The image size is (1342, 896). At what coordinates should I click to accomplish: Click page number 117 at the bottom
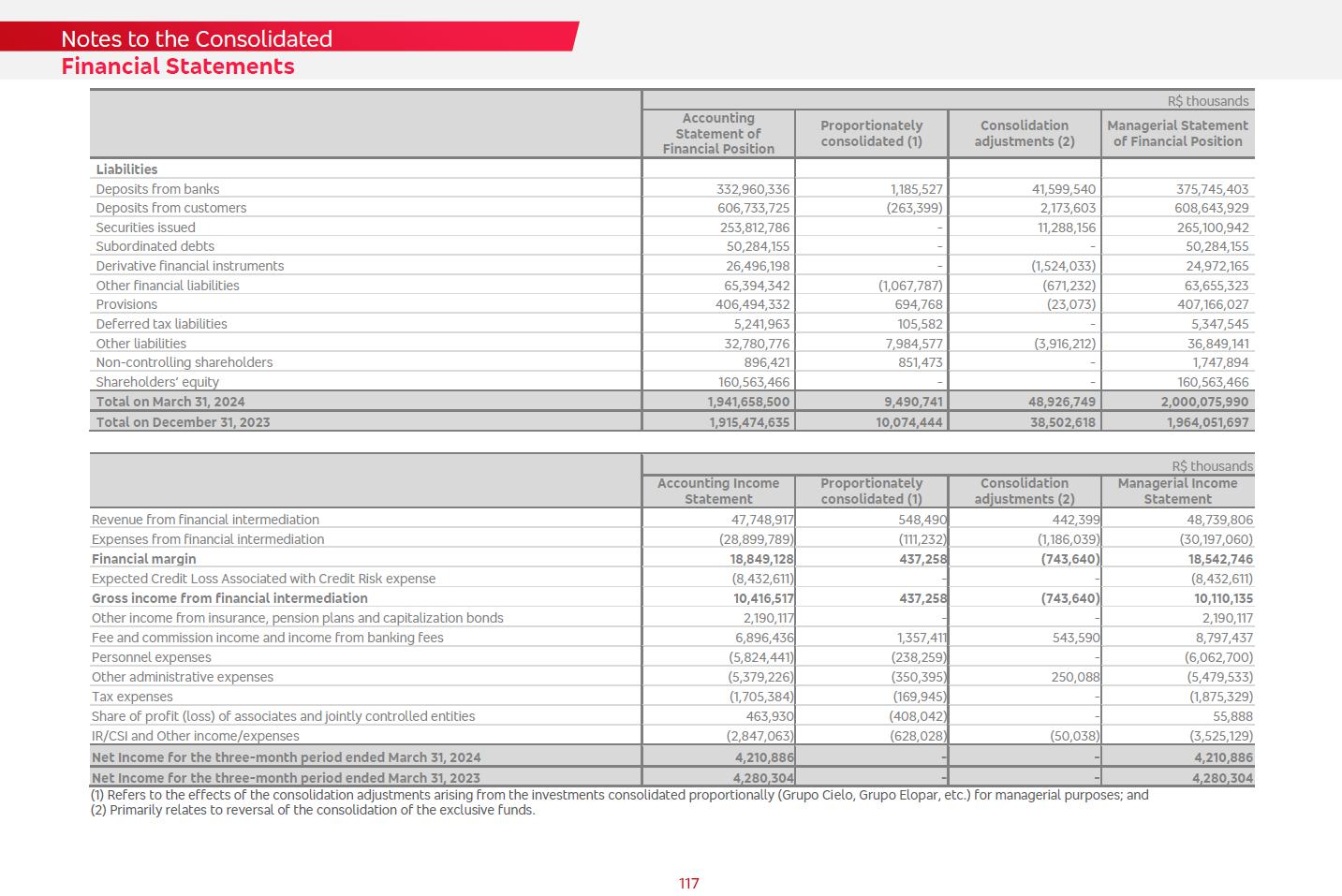coord(689,883)
